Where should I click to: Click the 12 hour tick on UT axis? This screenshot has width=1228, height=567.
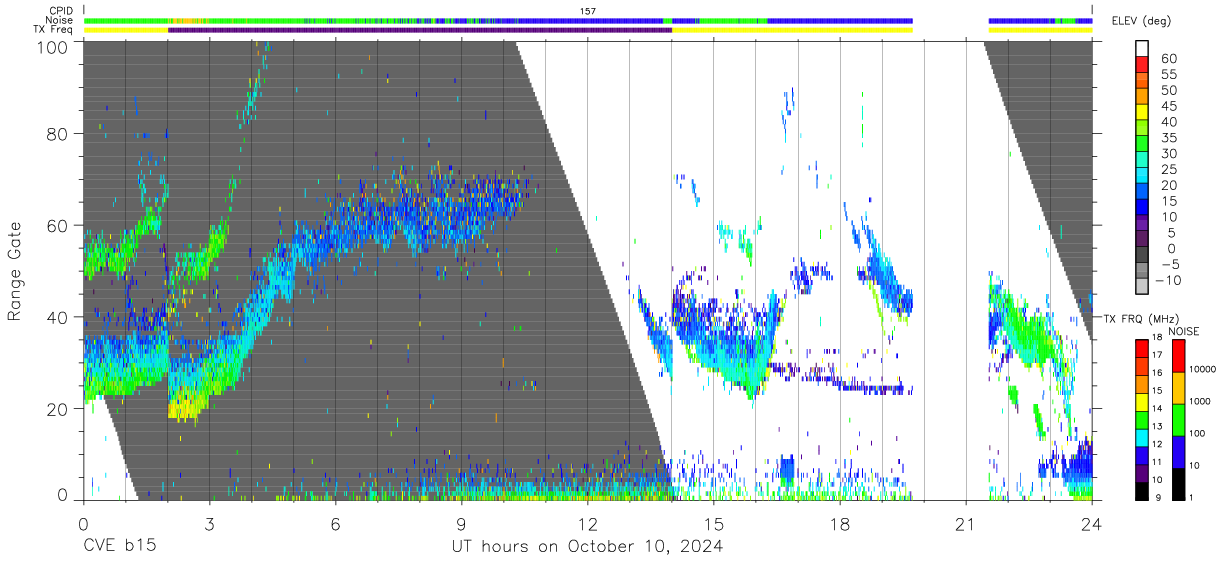587,523
